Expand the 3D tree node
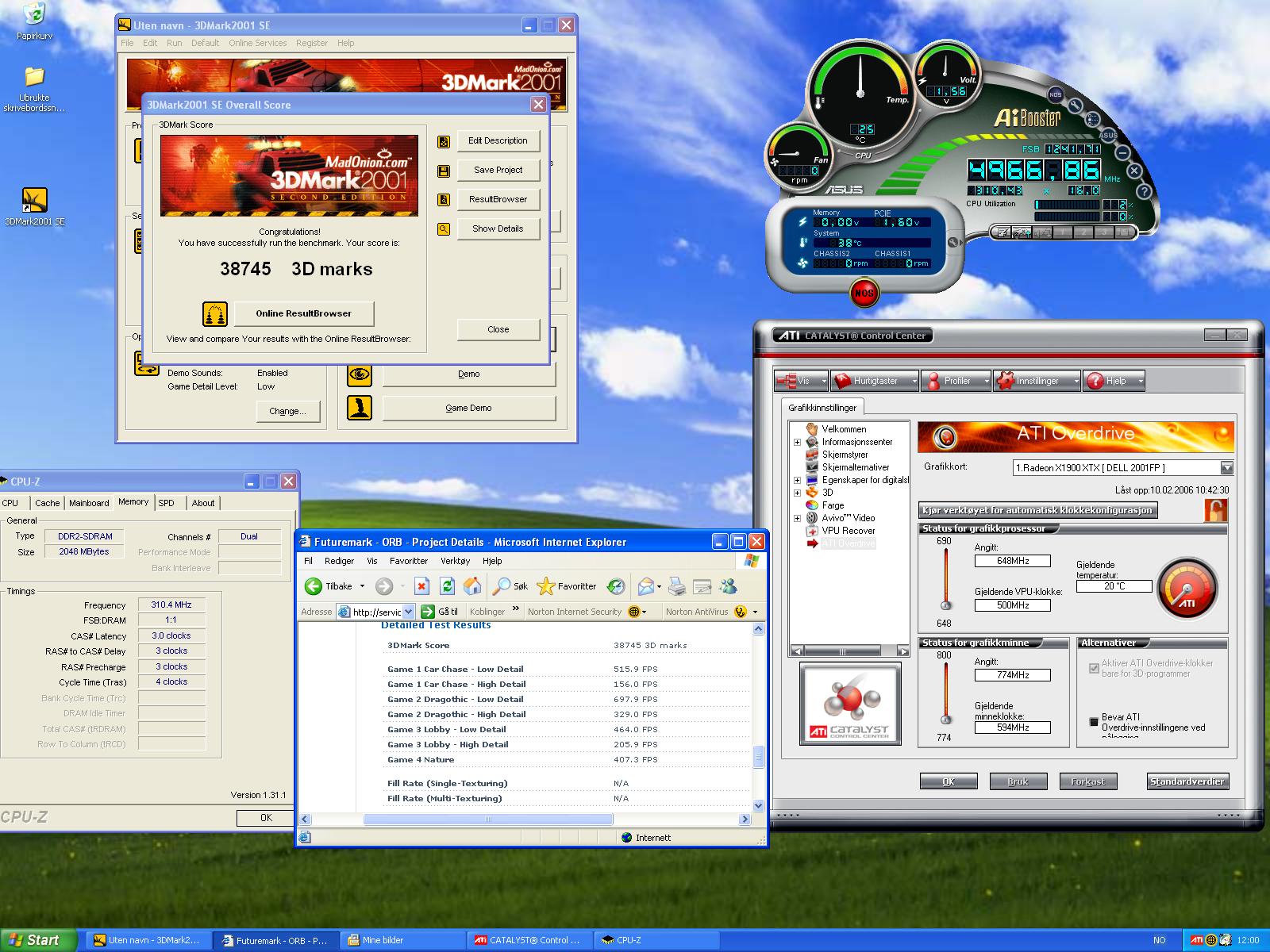Image resolution: width=1270 pixels, height=952 pixels. [797, 493]
